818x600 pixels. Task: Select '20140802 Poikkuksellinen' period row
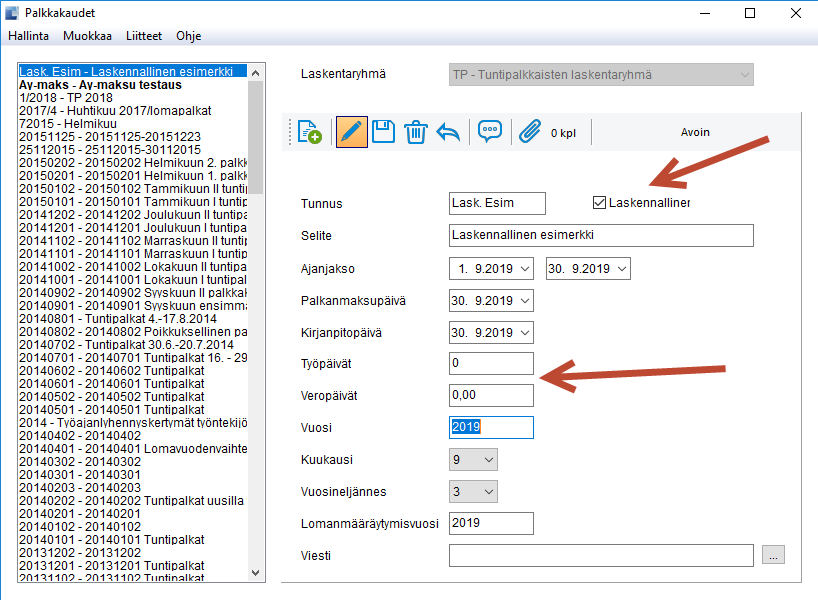coord(133,332)
